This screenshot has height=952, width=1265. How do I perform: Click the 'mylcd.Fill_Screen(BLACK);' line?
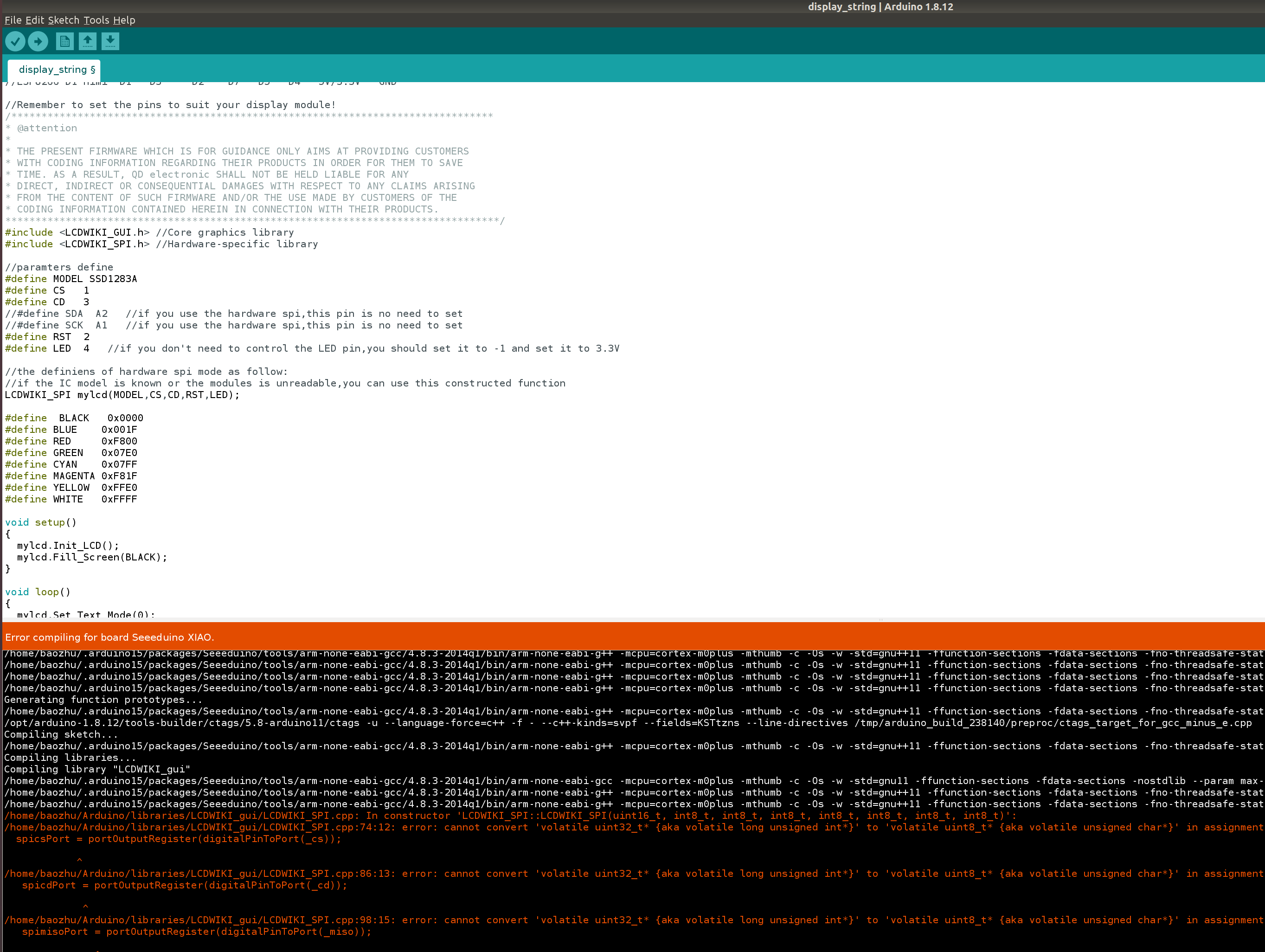click(x=92, y=557)
